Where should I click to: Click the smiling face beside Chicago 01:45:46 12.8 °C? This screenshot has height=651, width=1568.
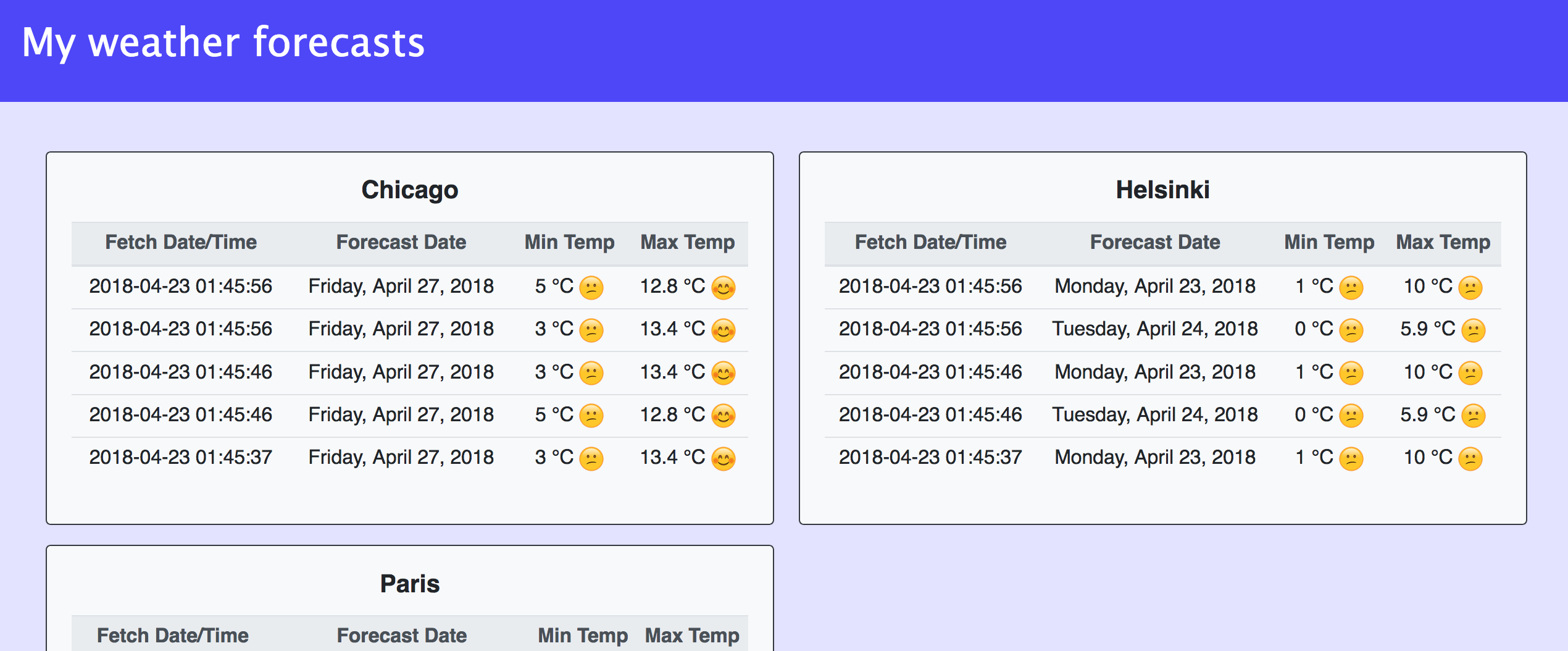tap(724, 416)
